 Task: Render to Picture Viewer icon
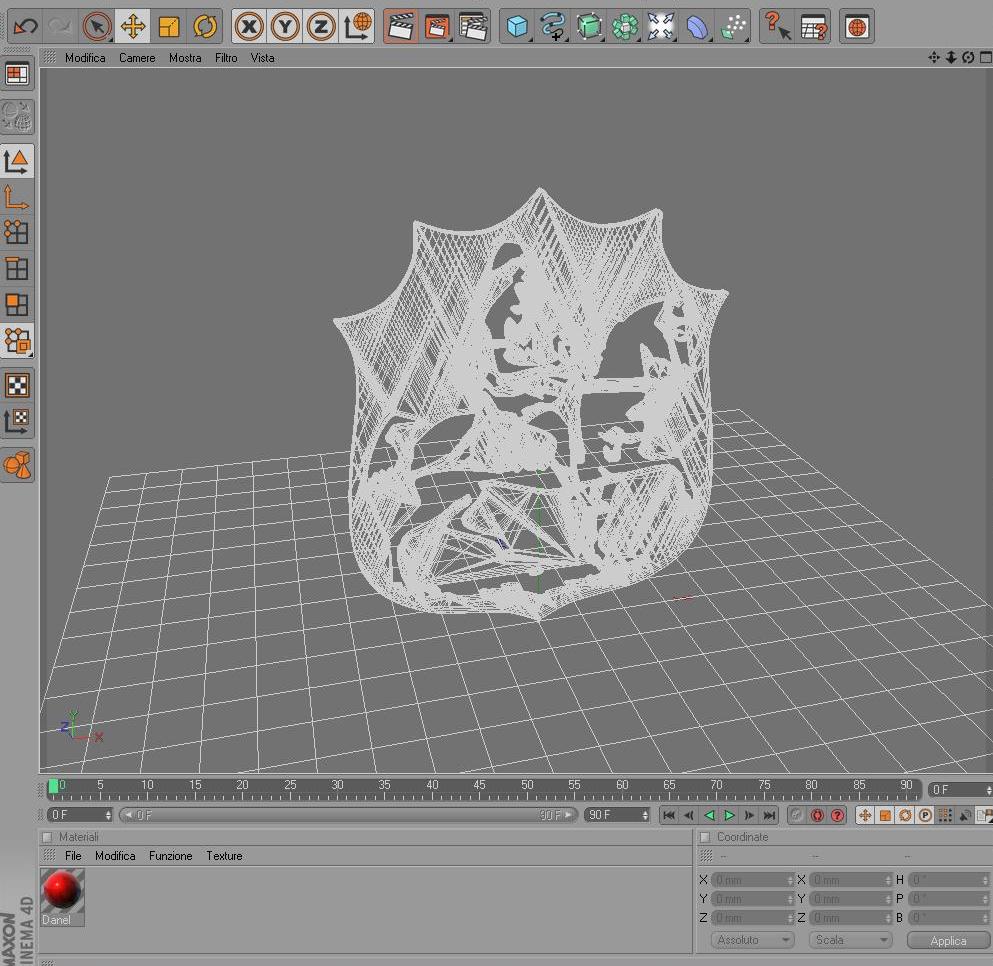point(436,27)
